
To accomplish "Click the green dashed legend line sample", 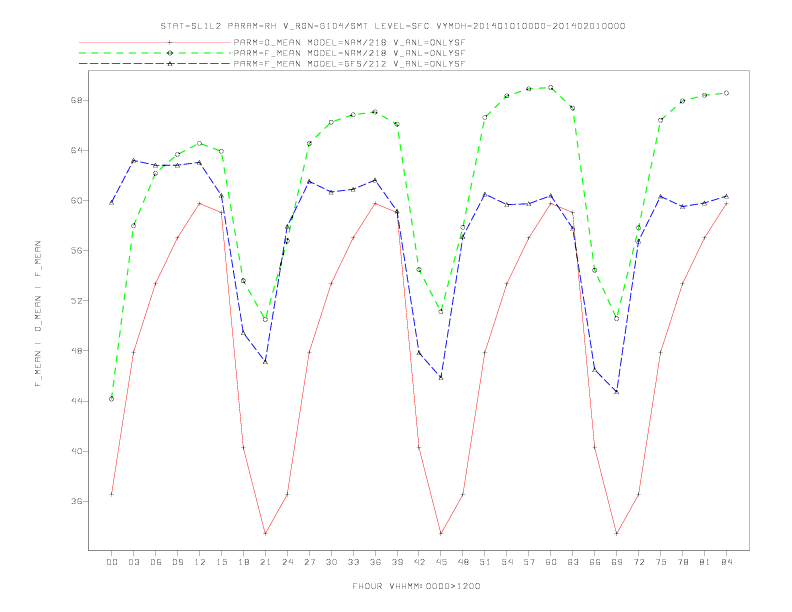I will [x=155, y=53].
